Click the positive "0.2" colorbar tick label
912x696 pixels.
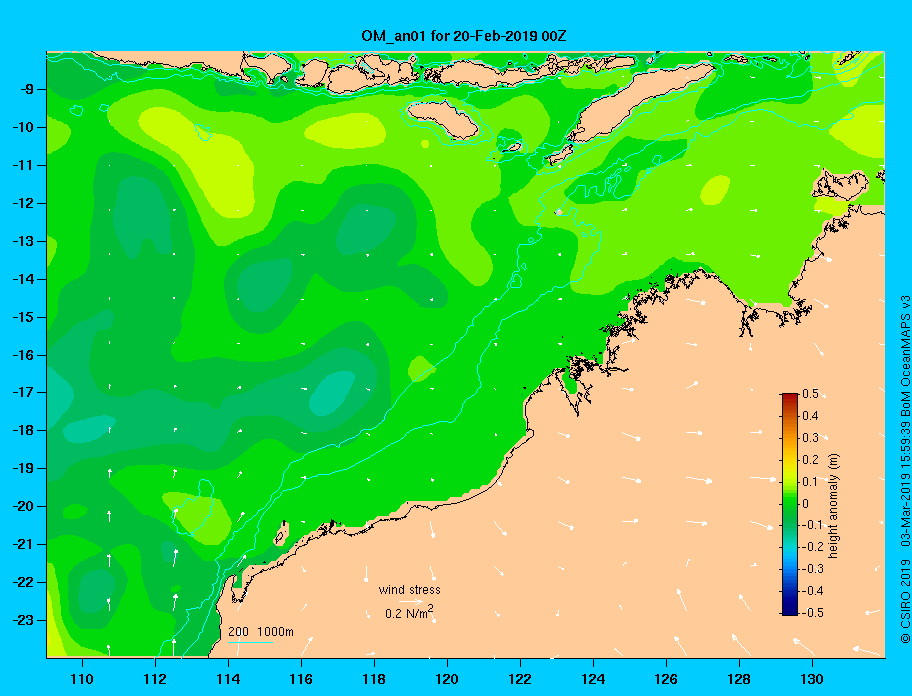pos(810,460)
